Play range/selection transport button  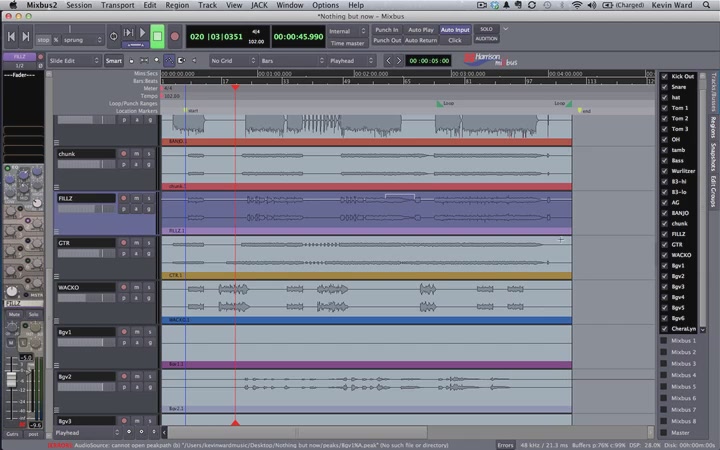pyautogui.click(x=129, y=33)
